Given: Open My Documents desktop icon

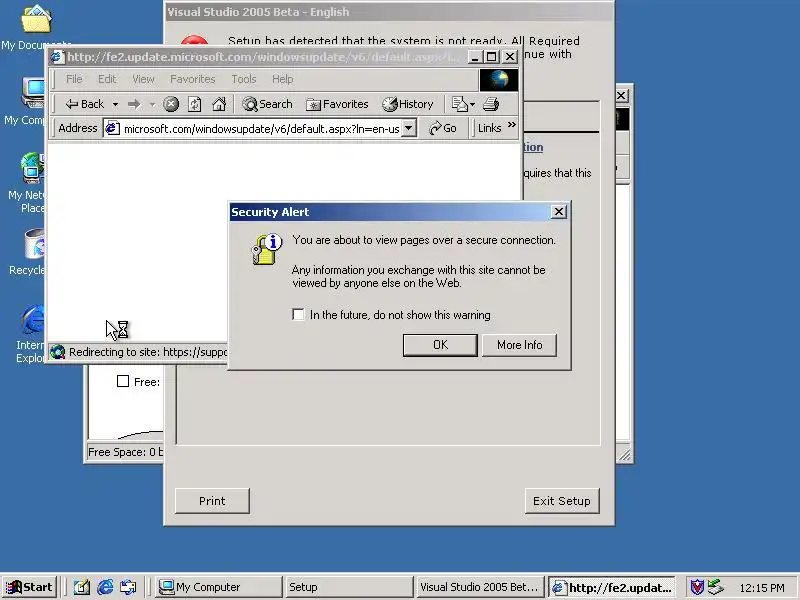Looking at the screenshot, I should pyautogui.click(x=36, y=28).
